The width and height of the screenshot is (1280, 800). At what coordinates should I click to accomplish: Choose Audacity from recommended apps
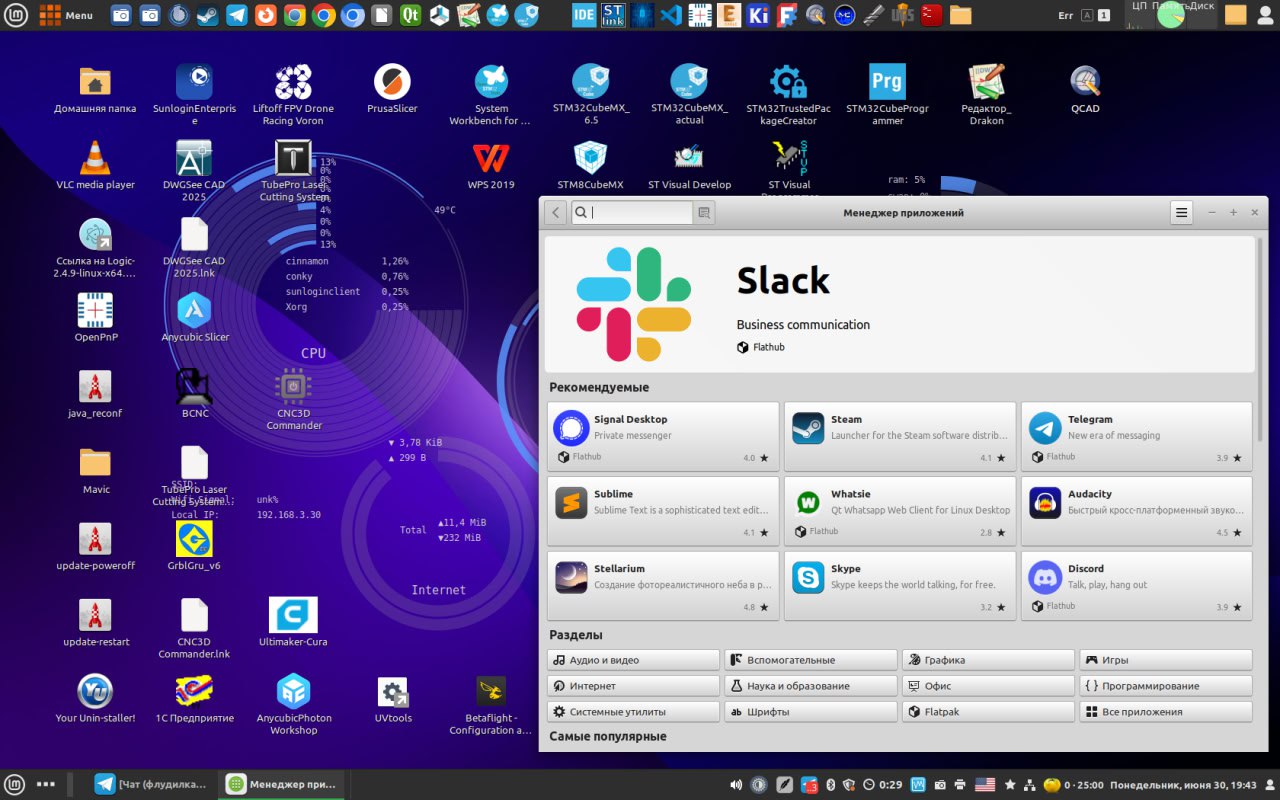pyautogui.click(x=1136, y=511)
